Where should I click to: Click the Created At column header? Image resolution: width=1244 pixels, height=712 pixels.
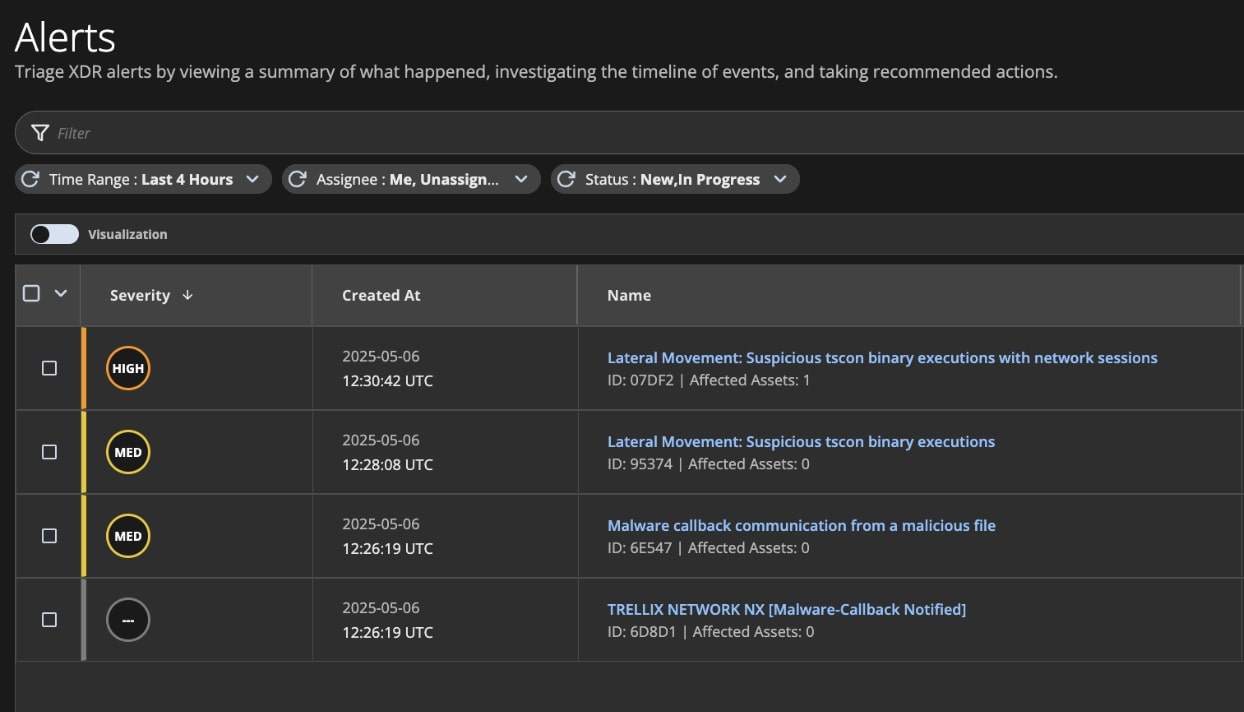pyautogui.click(x=381, y=295)
